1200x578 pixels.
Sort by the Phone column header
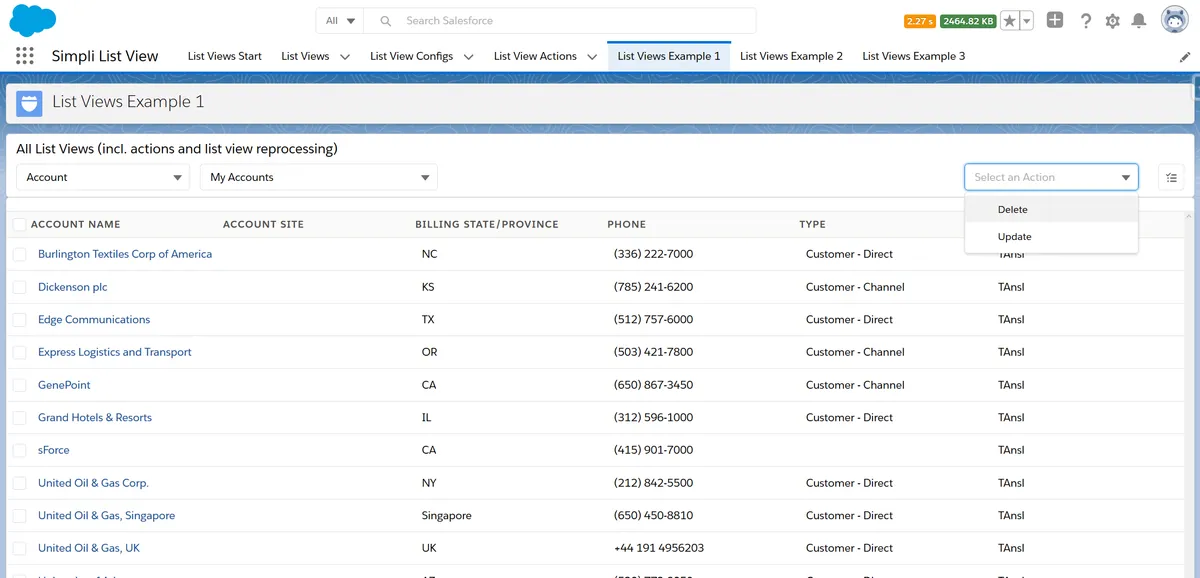pyautogui.click(x=627, y=225)
